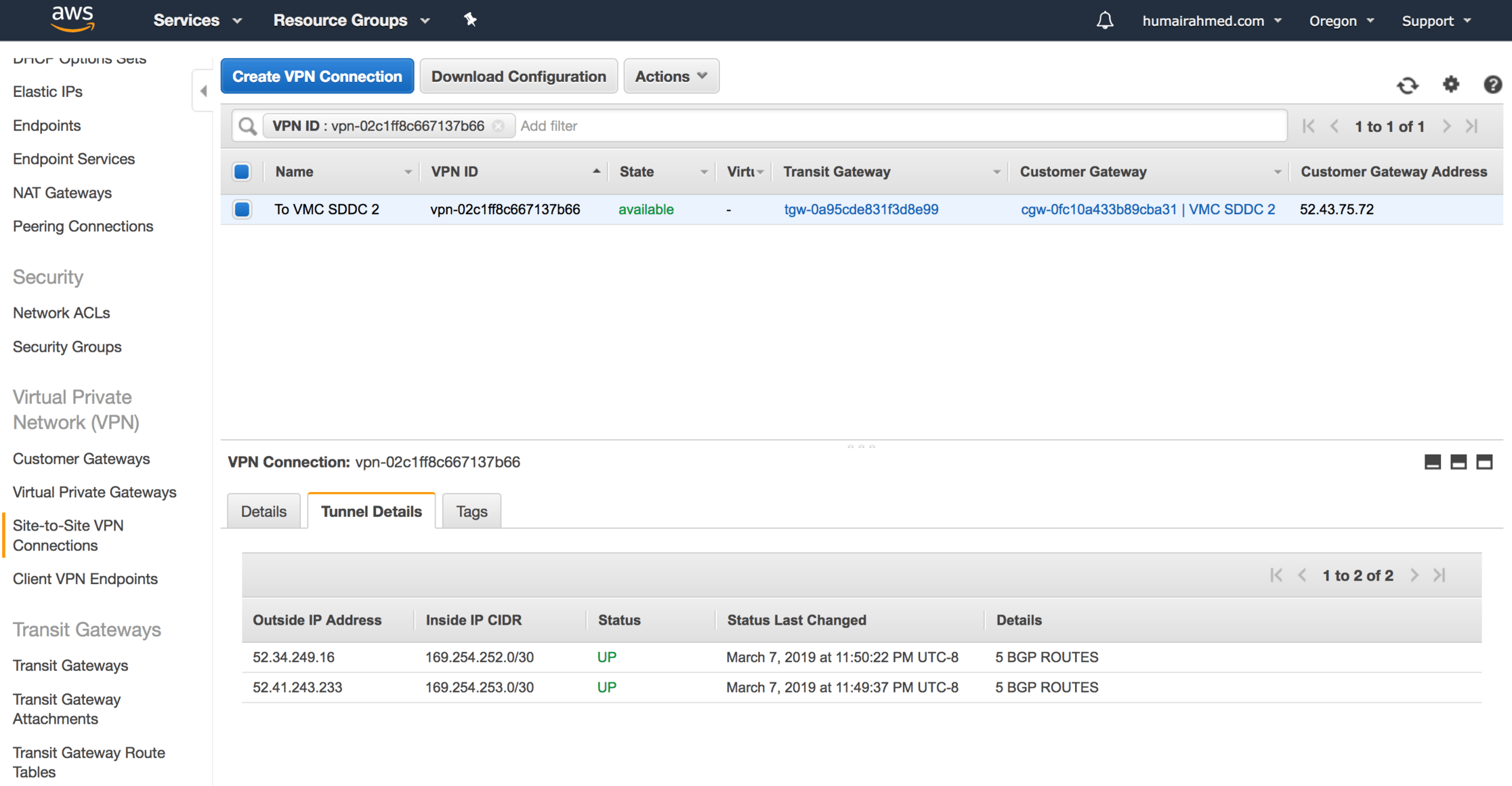1512x786 pixels.
Task: Remove the VPN ID filter tag
Action: 498,125
